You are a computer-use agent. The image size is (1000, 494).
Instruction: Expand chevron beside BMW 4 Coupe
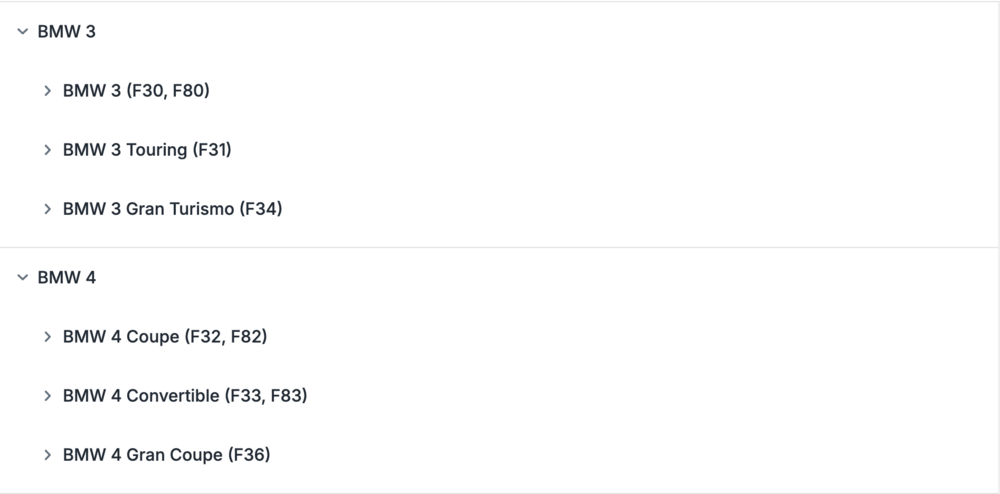[47, 337]
